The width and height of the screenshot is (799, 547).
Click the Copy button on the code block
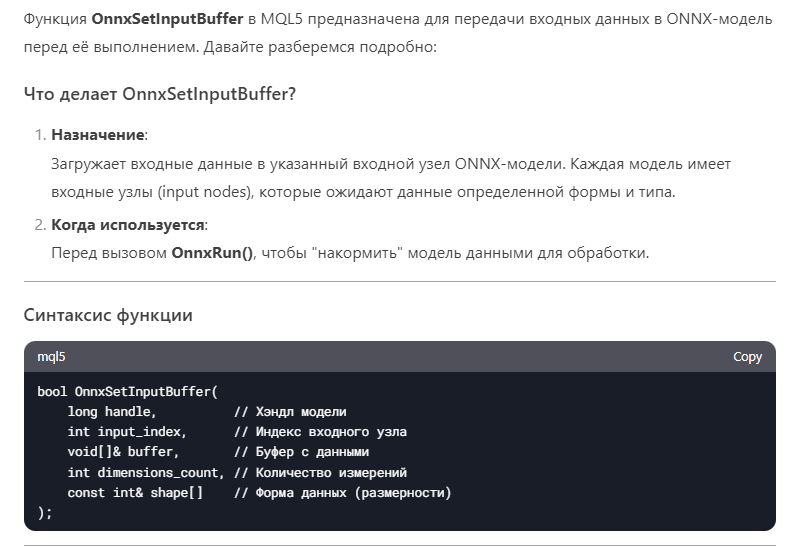(x=747, y=357)
